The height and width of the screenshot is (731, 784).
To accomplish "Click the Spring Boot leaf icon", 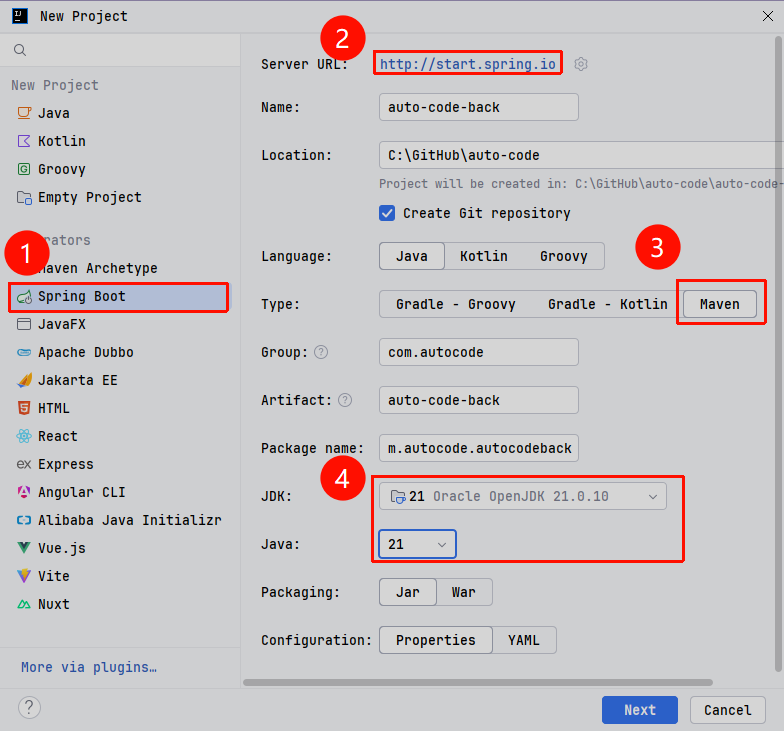I will point(24,297).
